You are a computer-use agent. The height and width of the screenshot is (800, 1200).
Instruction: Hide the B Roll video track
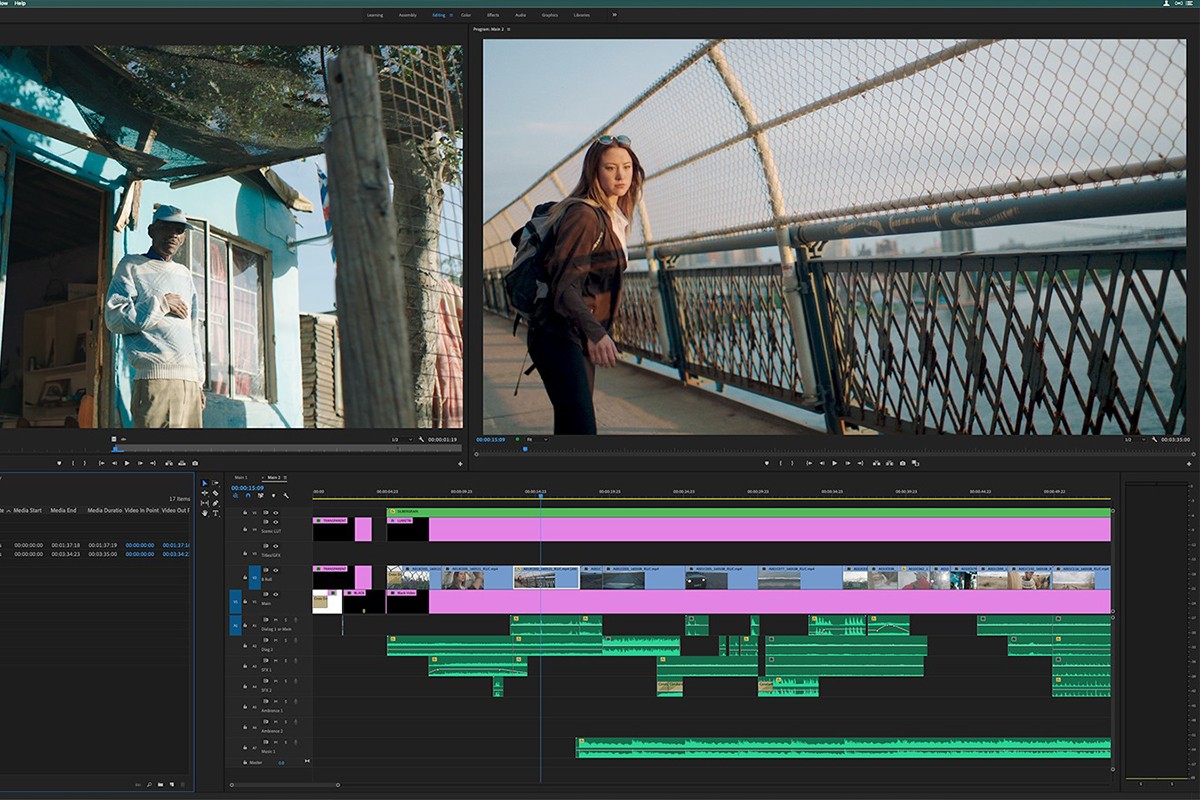point(276,570)
